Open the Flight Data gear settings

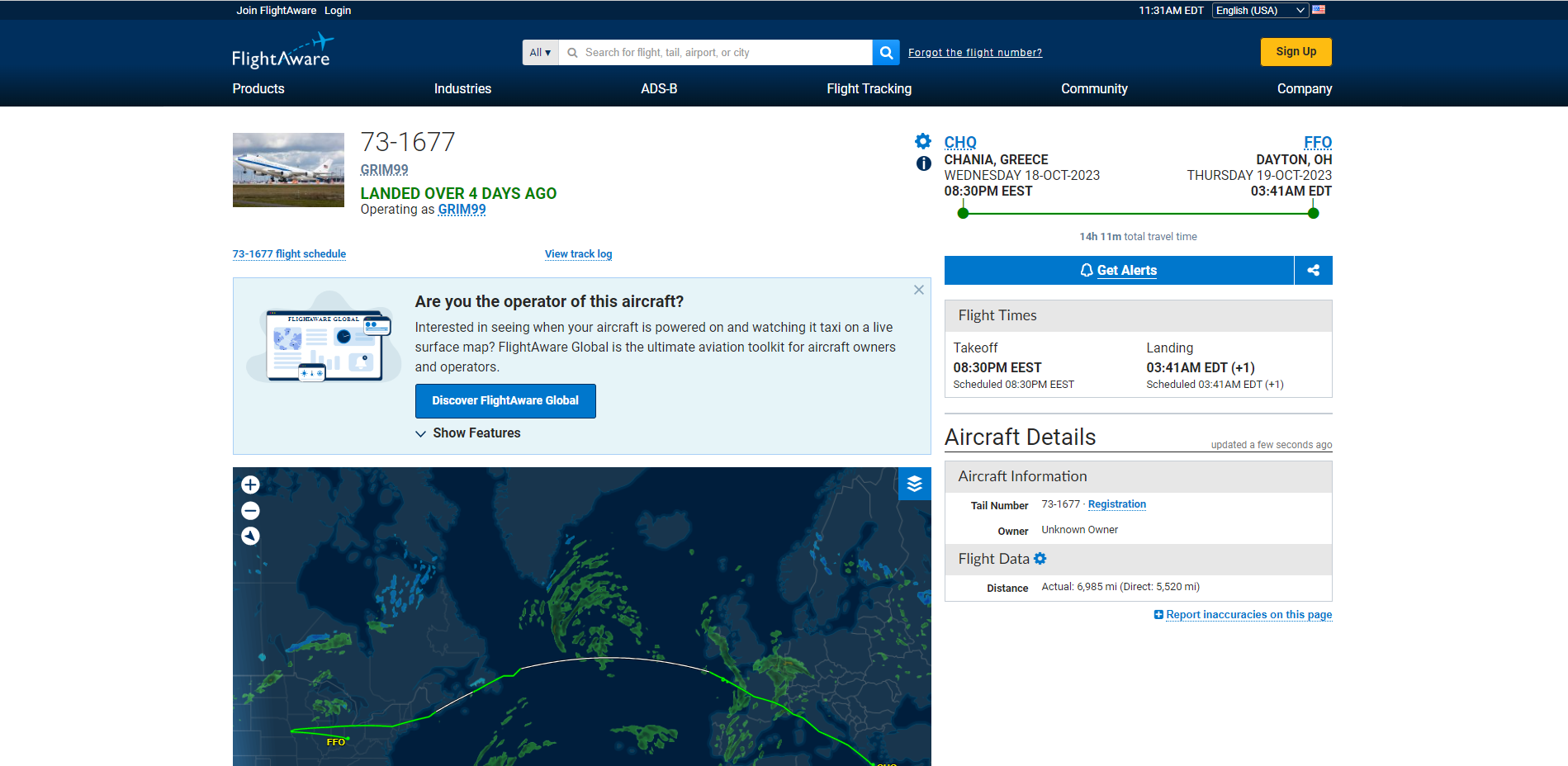click(1040, 559)
